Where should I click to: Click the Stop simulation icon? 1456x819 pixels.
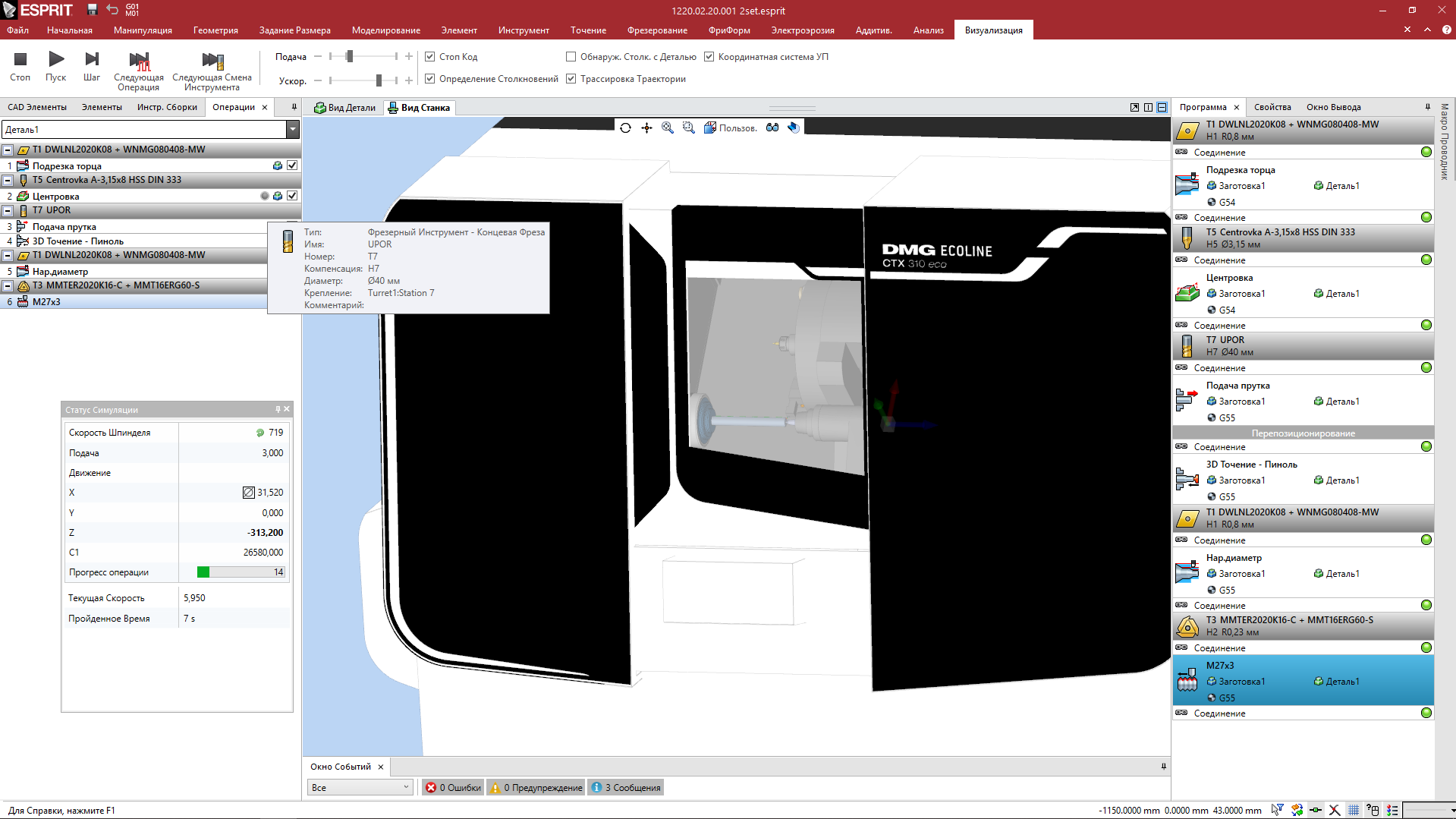20,59
